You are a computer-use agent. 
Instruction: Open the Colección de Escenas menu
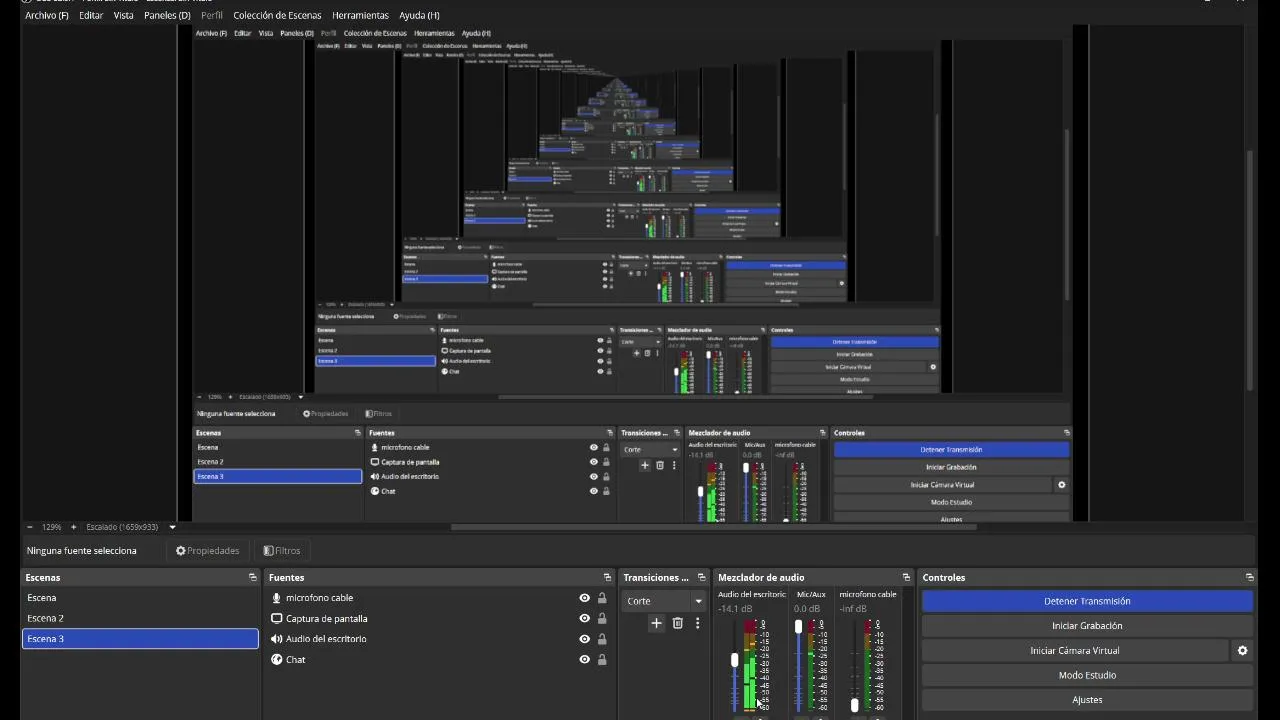pos(278,15)
